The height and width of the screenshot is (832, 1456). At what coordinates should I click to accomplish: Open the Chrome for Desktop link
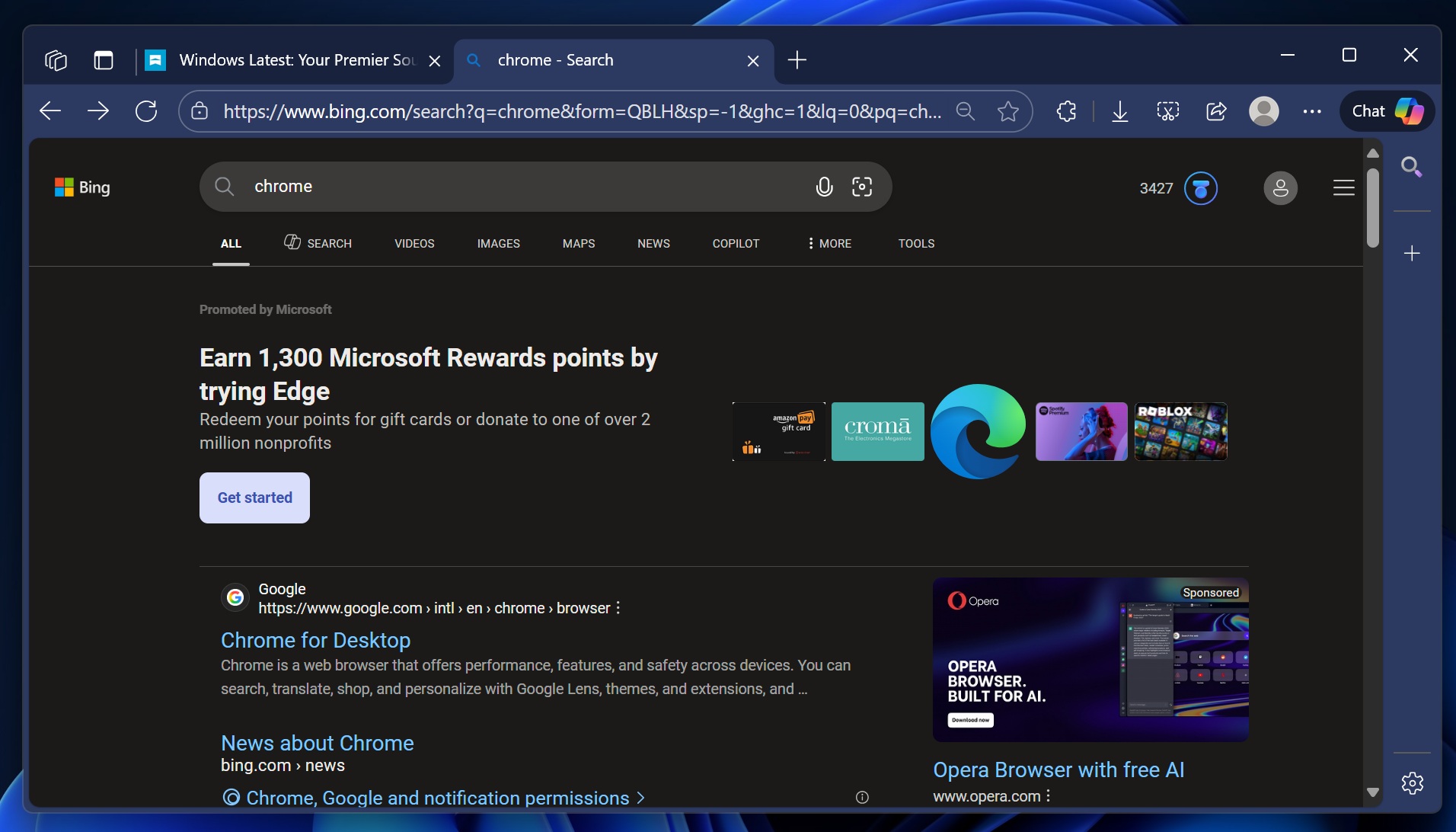click(315, 640)
